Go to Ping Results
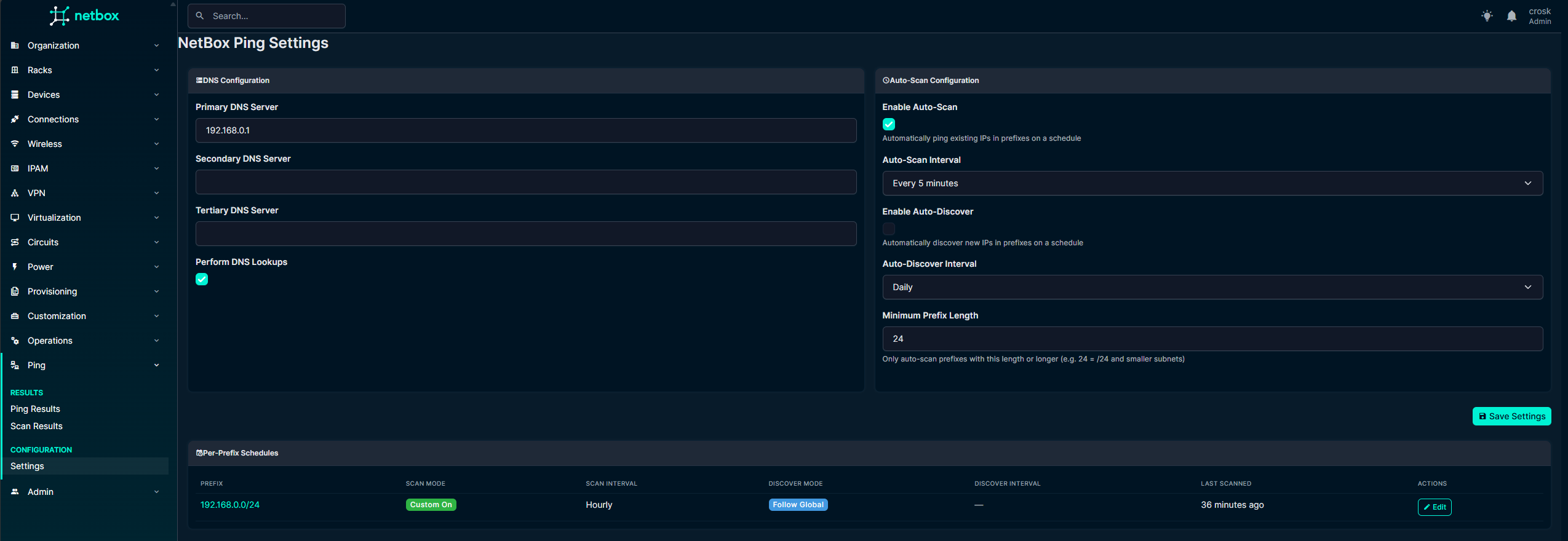The image size is (1568, 541). pos(35,409)
